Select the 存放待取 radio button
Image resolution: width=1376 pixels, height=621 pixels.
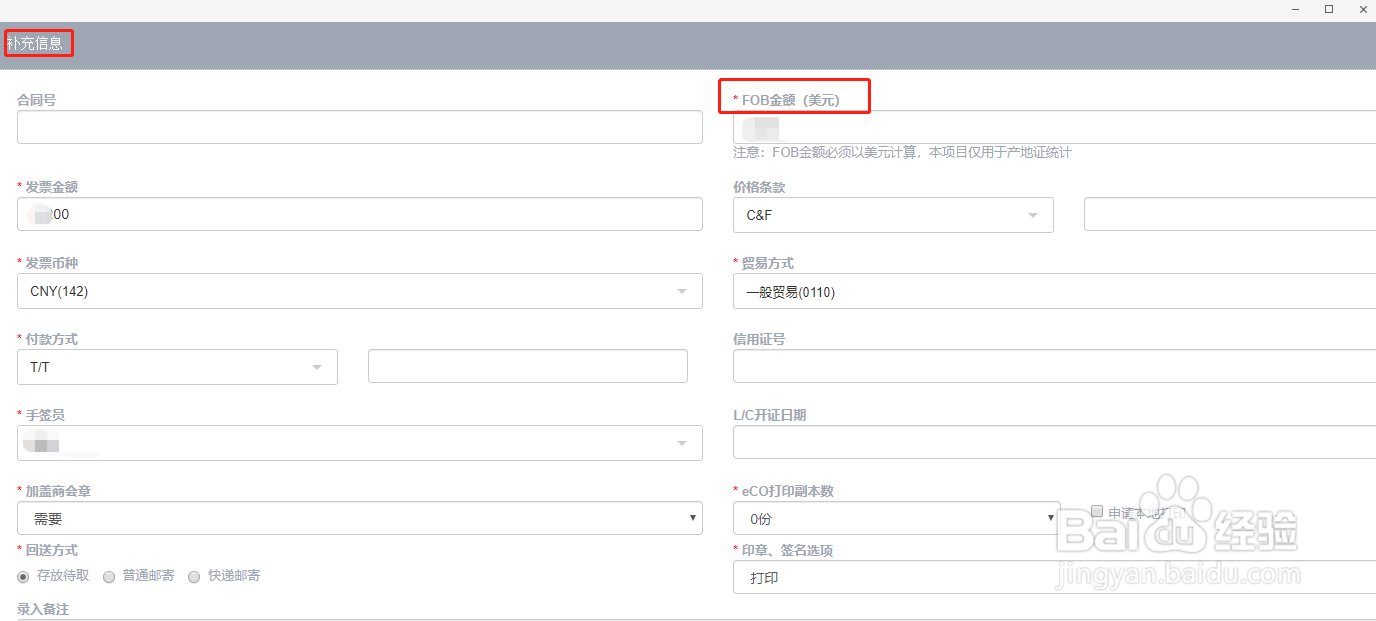click(x=23, y=577)
